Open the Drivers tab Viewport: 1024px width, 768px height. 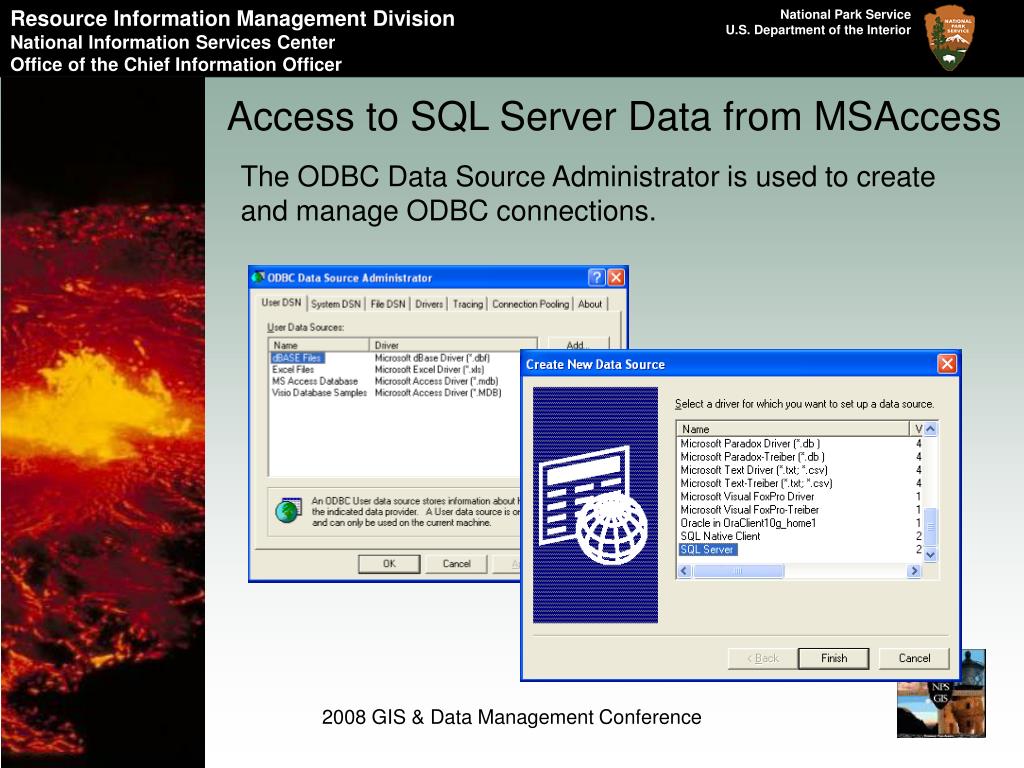429,304
